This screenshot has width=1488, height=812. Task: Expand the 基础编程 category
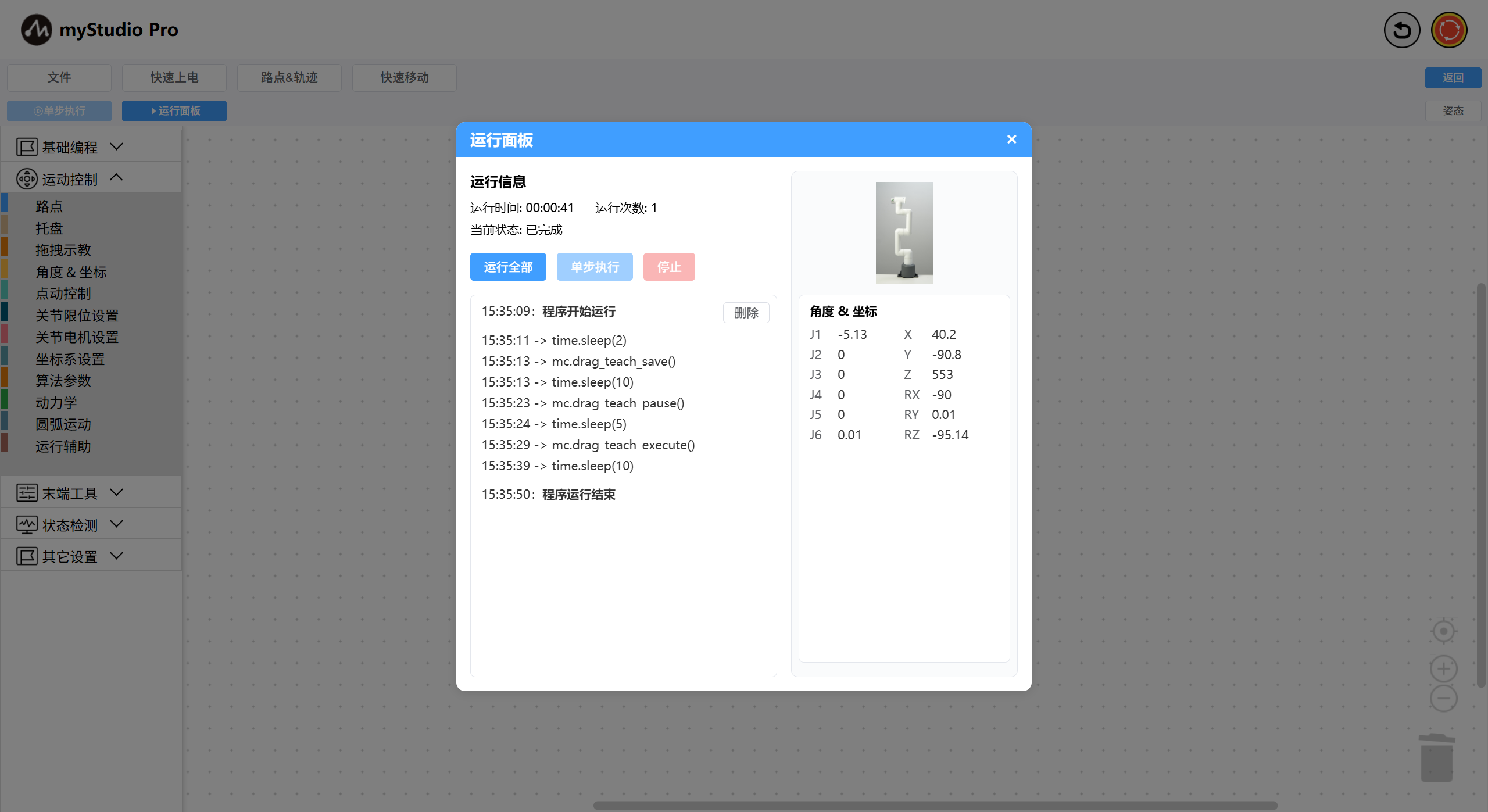pos(116,146)
